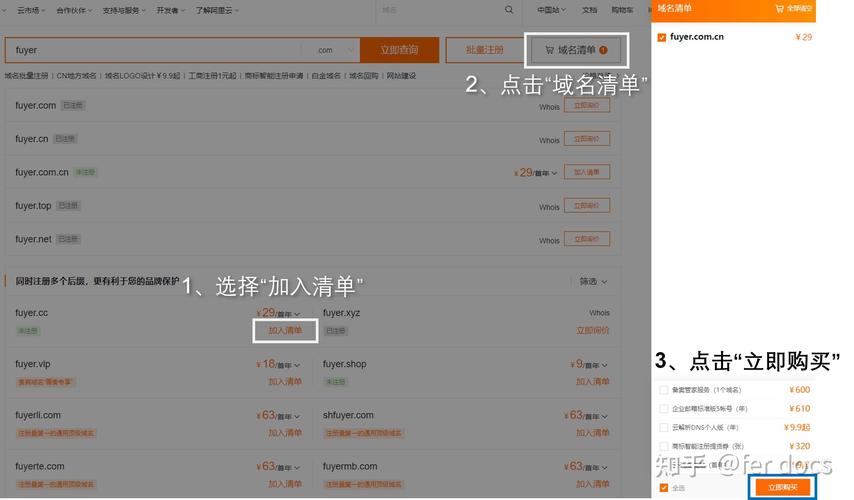Click 加入清单 under fuyer.cc
854x500 pixels.
[x=285, y=331]
